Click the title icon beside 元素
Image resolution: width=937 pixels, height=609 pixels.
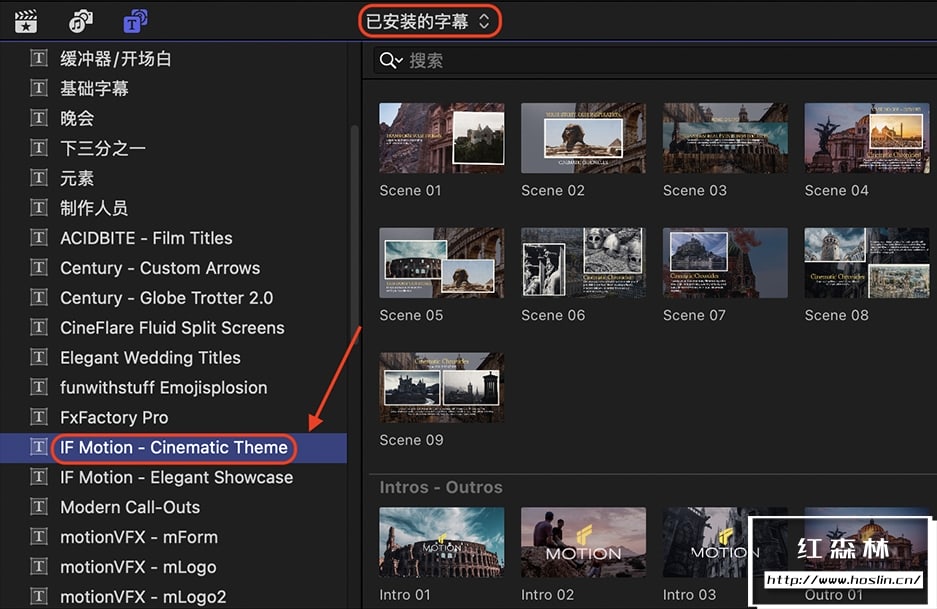[x=39, y=178]
